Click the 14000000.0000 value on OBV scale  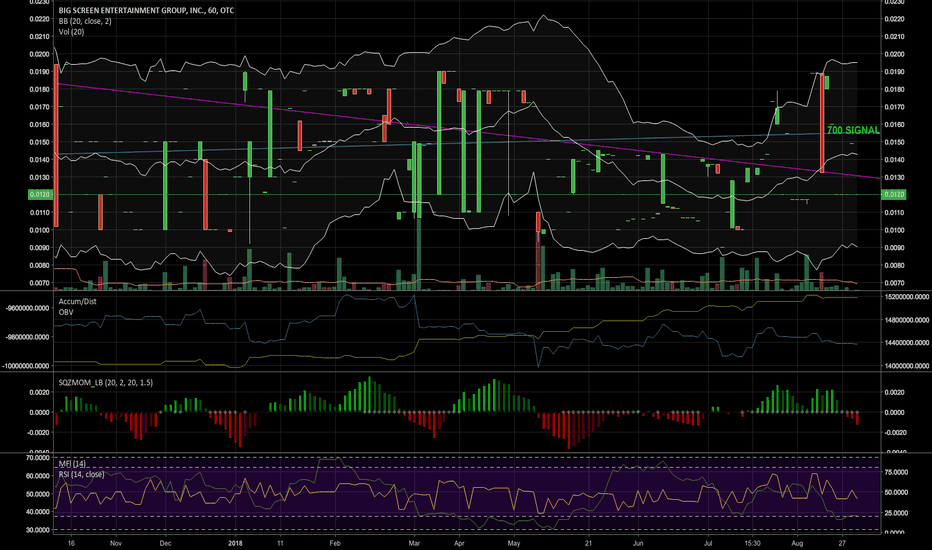pyautogui.click(x=907, y=366)
